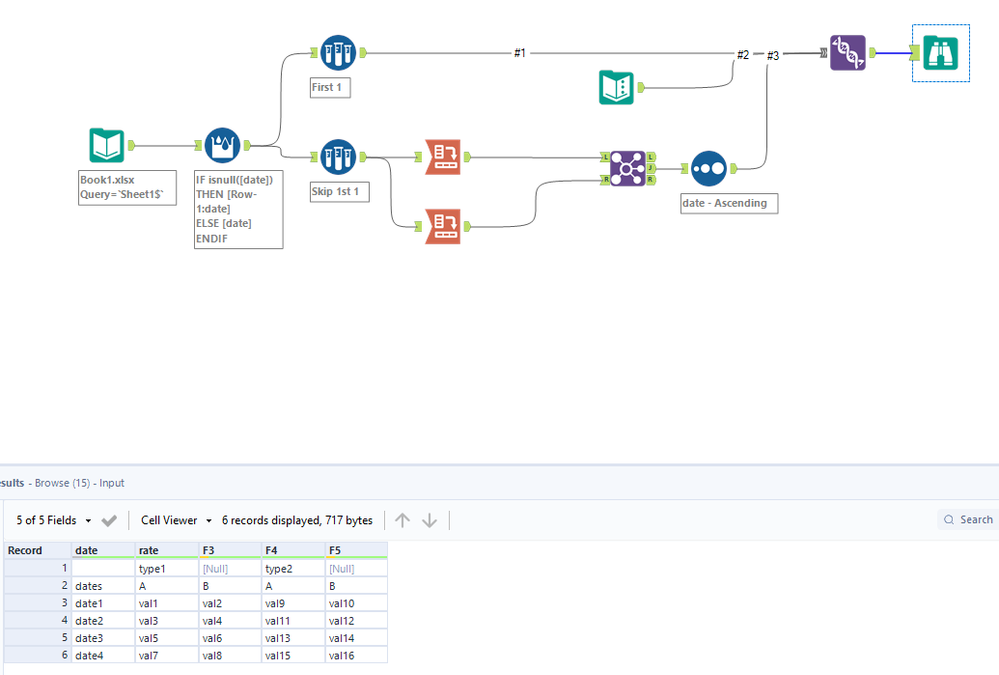Click the IF isnull formula annotation

(x=238, y=209)
